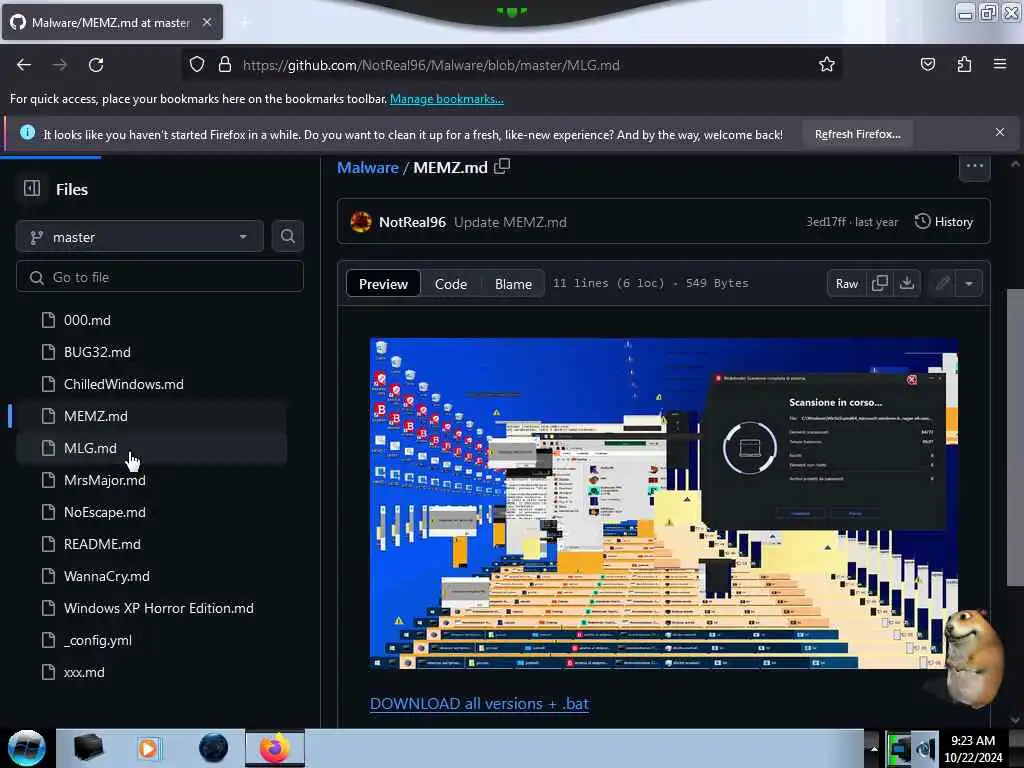Focus the Go to file search field
The height and width of the screenshot is (768, 1024).
pyautogui.click(x=160, y=277)
